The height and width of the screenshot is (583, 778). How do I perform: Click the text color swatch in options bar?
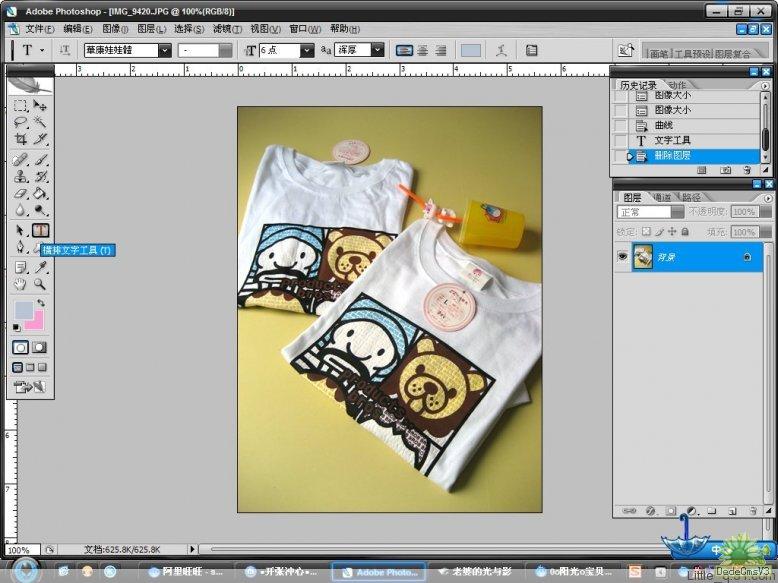pos(470,50)
